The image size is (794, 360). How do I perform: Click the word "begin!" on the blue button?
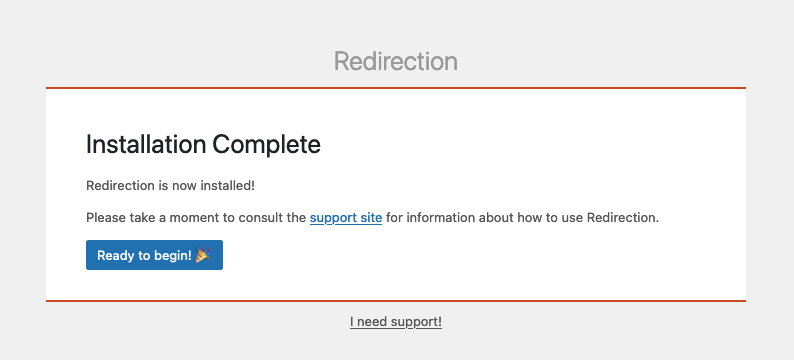click(x=174, y=256)
